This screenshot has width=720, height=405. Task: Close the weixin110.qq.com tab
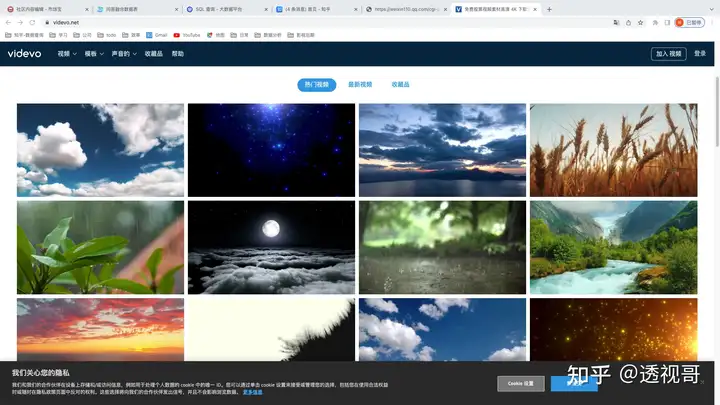[445, 9]
